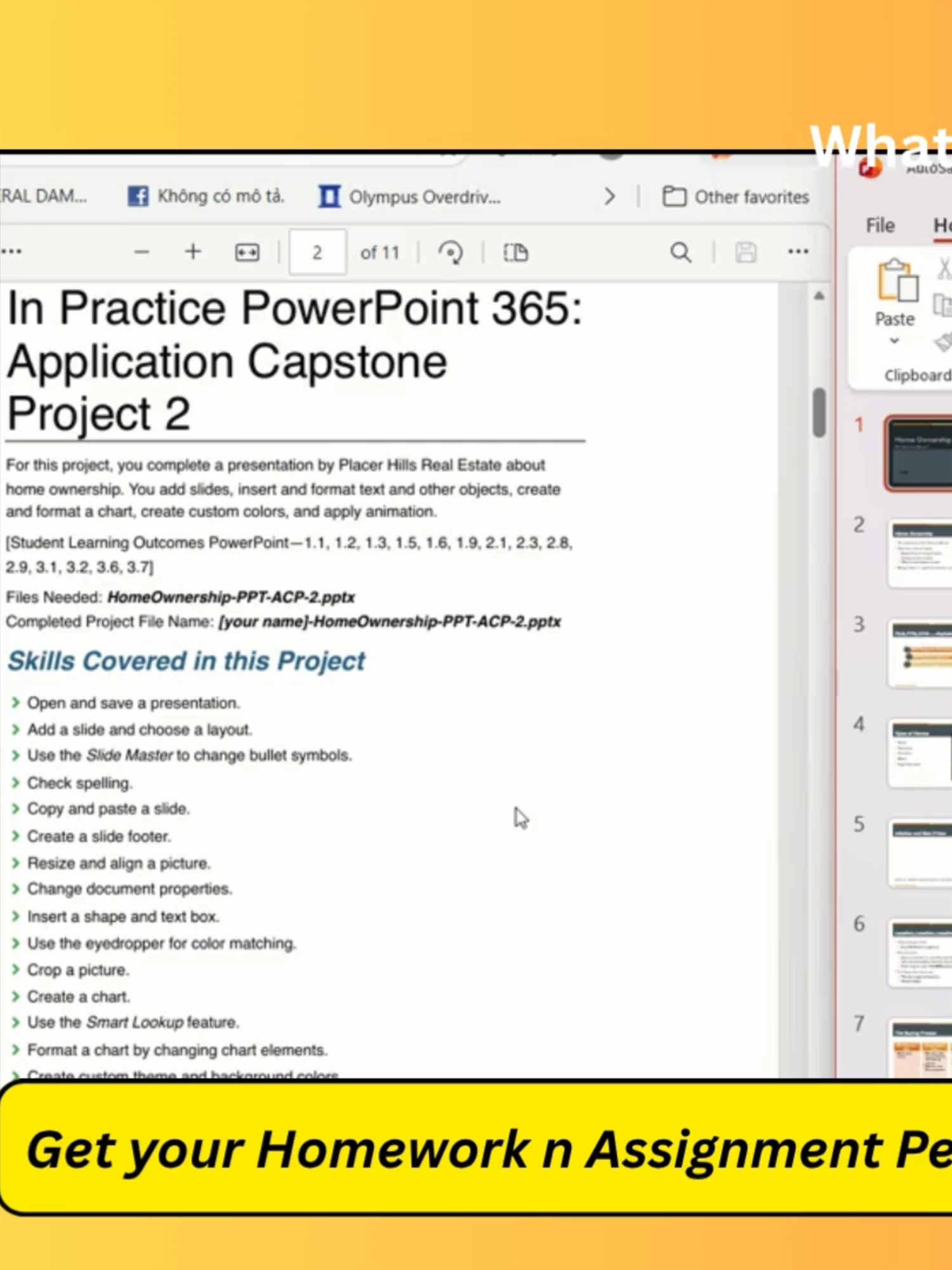The height and width of the screenshot is (1270, 952).
Task: Click the page number input field
Action: point(317,253)
